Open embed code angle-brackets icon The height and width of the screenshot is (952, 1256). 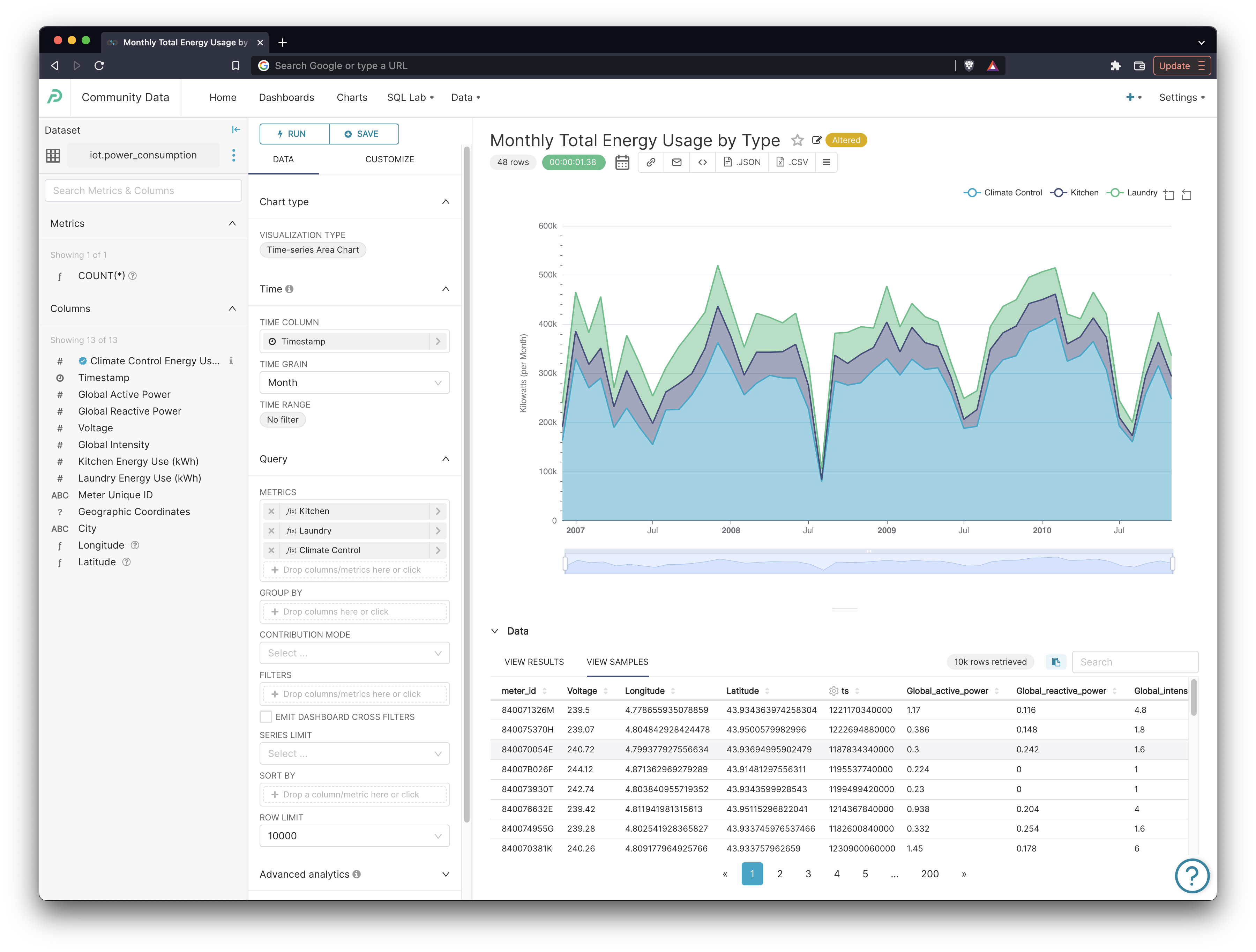click(702, 163)
